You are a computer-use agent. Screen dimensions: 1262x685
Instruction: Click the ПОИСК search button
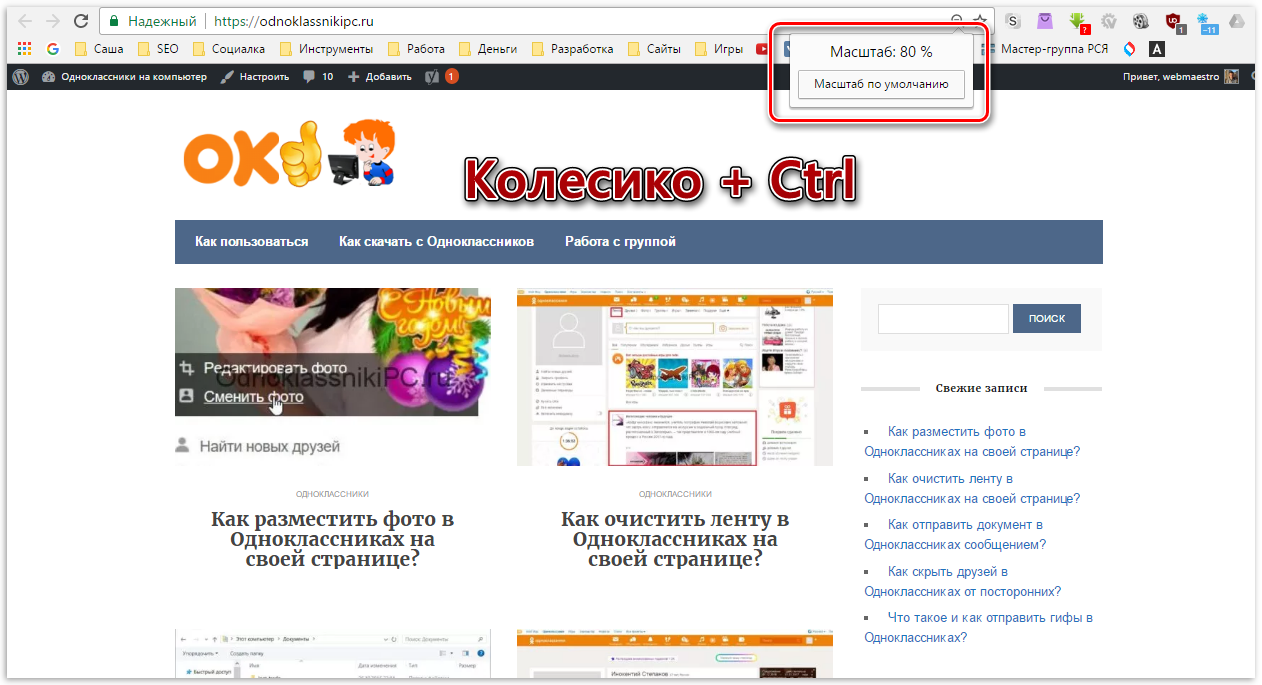pyautogui.click(x=1047, y=319)
